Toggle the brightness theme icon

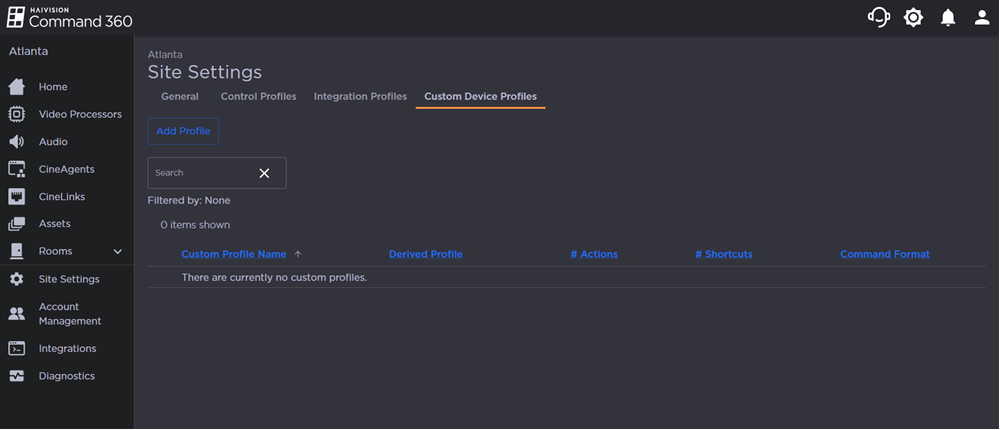(914, 18)
